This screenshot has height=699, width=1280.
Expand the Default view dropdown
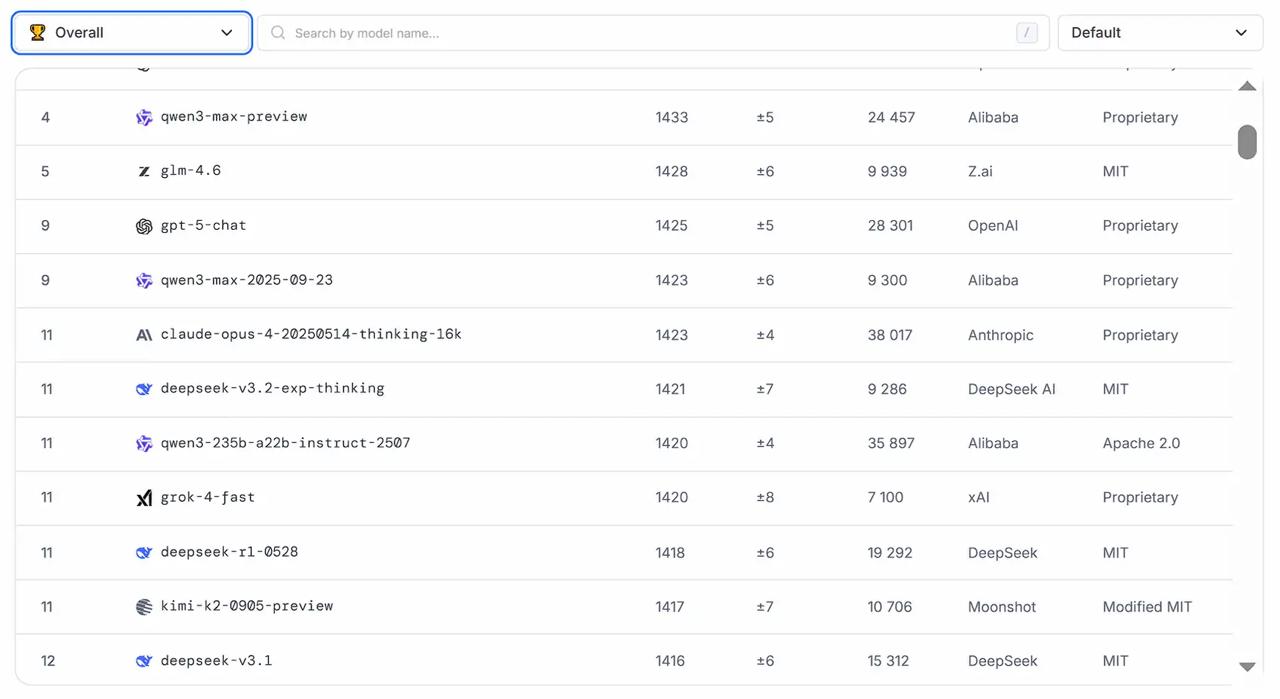(x=1159, y=33)
